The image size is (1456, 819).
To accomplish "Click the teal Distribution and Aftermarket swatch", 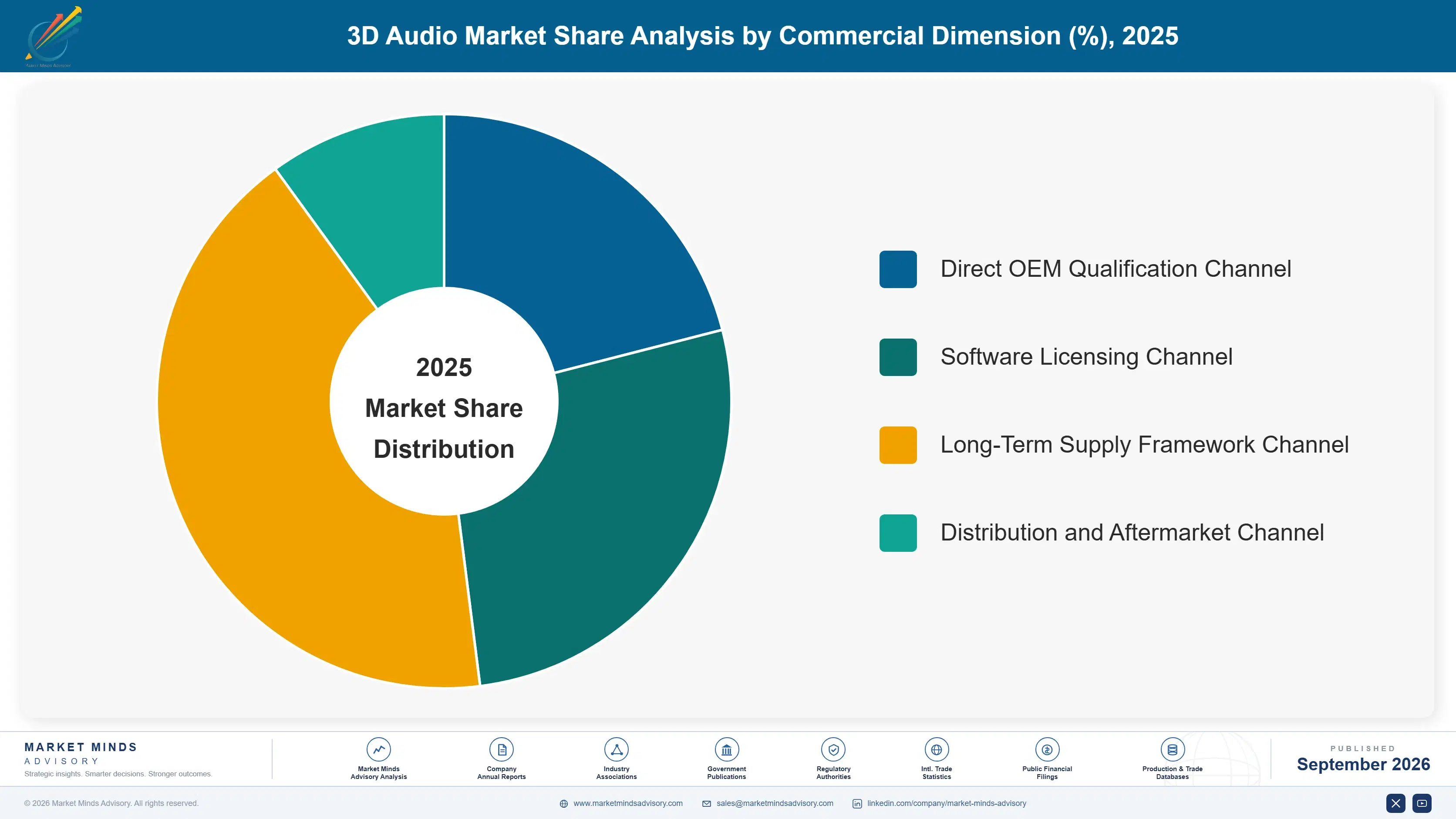I will pos(897,533).
